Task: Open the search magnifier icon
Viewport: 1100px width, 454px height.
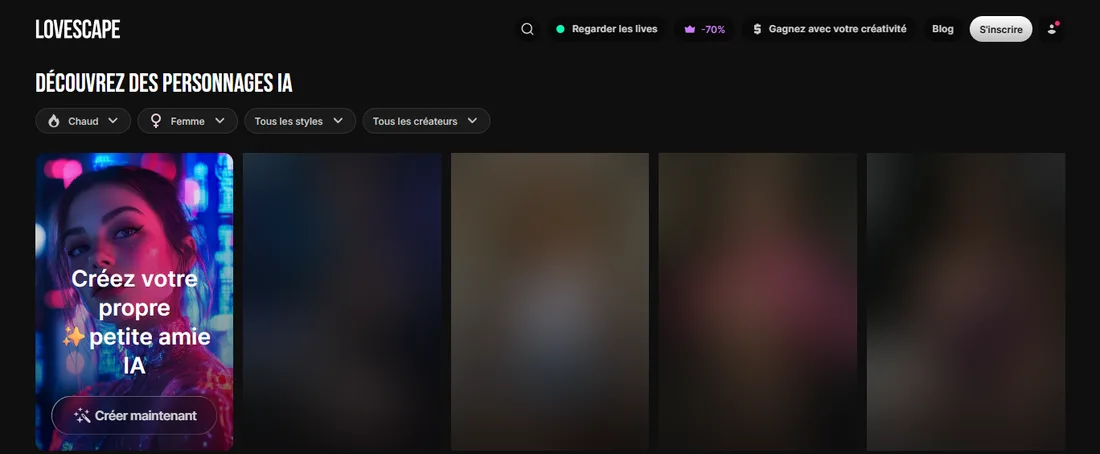Action: tap(528, 29)
